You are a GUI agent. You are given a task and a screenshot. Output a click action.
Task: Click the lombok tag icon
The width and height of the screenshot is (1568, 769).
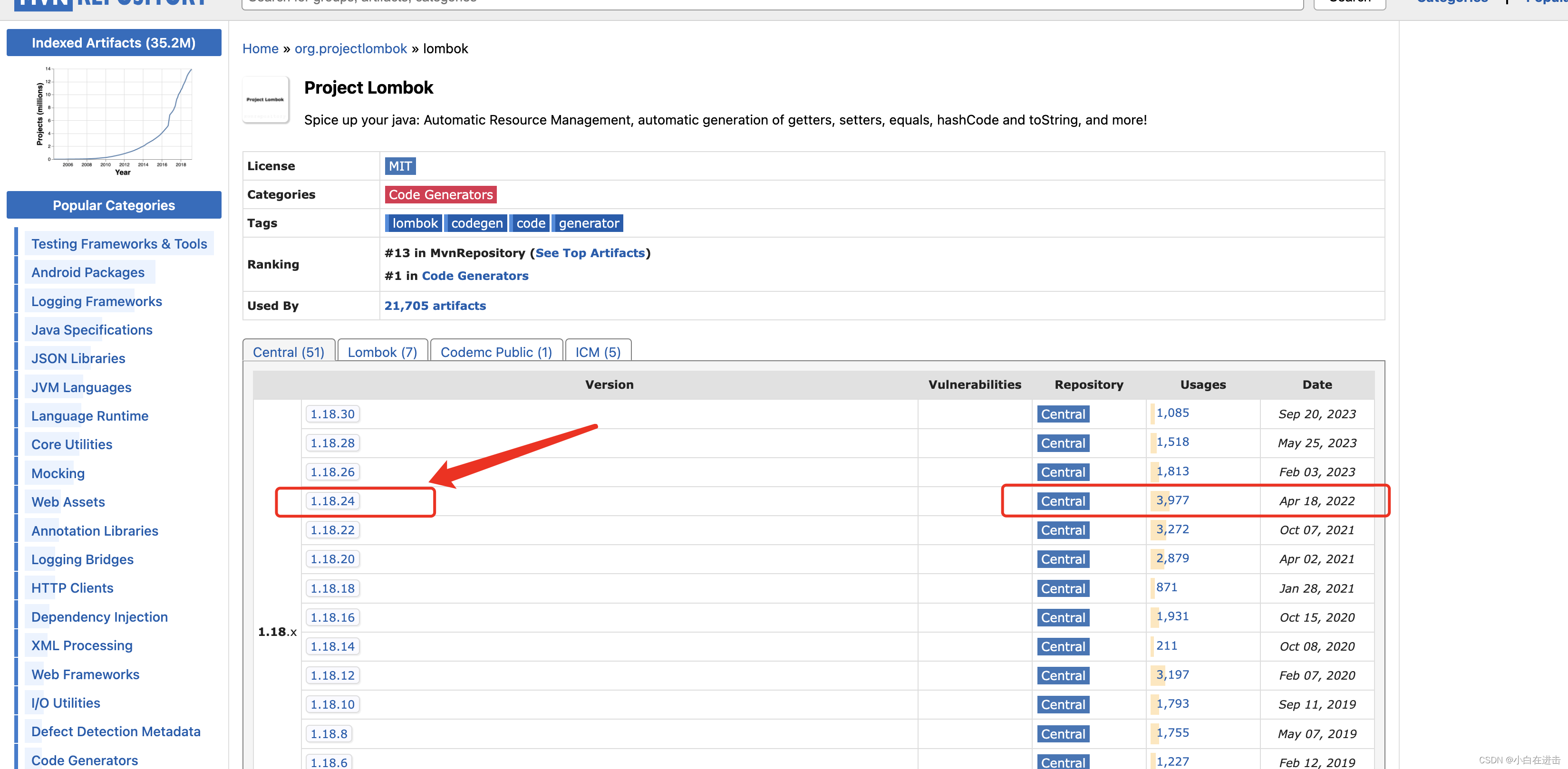pyautogui.click(x=414, y=222)
